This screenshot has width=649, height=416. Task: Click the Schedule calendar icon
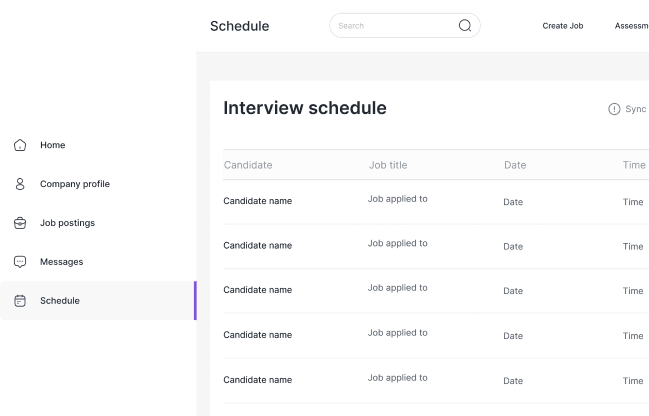(20, 301)
